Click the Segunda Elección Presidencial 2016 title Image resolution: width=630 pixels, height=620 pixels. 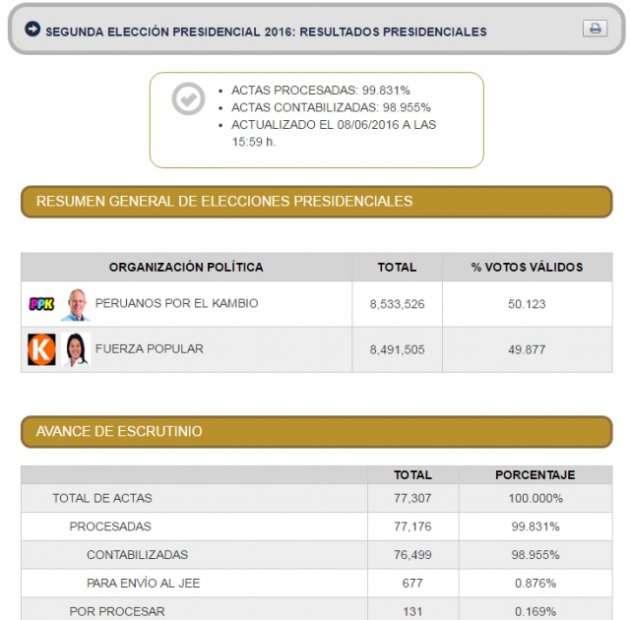coord(266,31)
